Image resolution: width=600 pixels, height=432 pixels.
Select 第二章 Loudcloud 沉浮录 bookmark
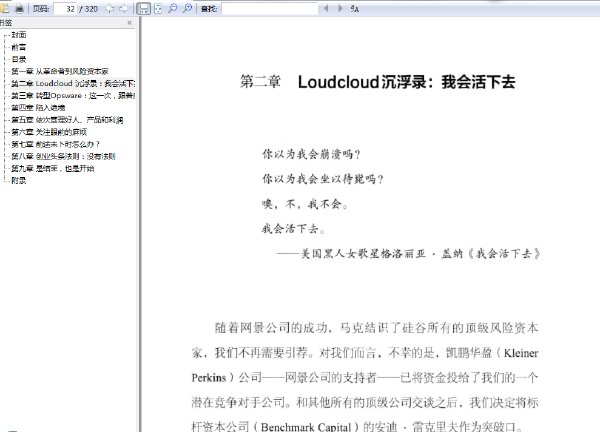tap(73, 83)
